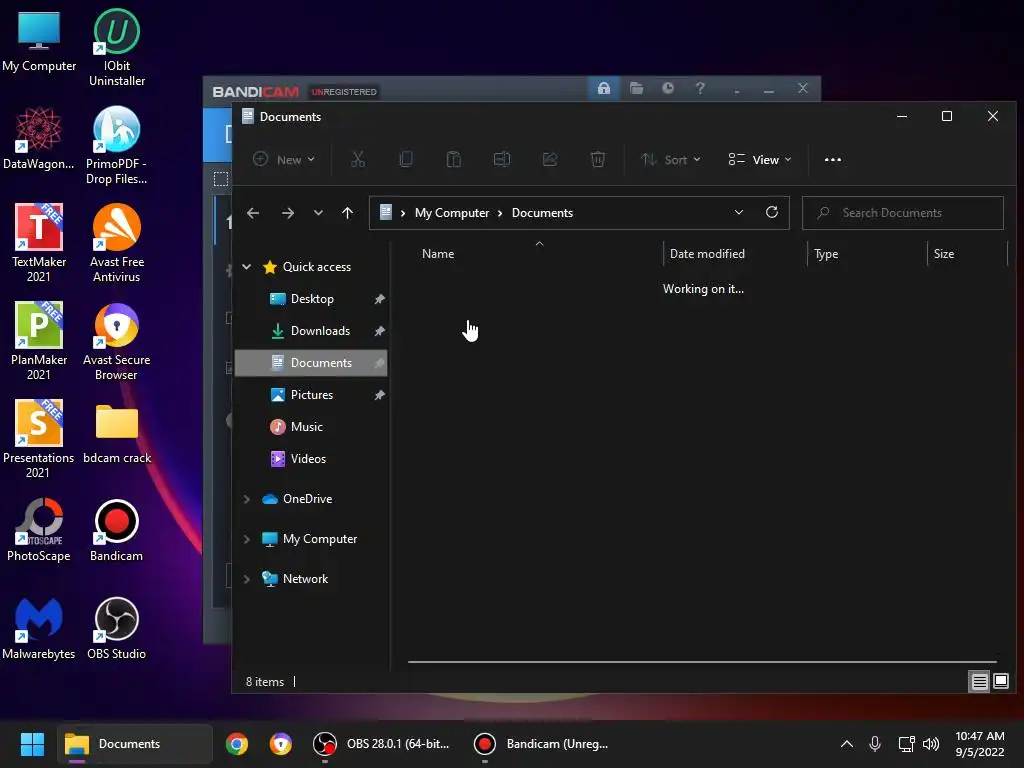Viewport: 1024px width, 768px height.
Task: Launch PlanMaker 2021 desktop icon
Action: click(39, 341)
